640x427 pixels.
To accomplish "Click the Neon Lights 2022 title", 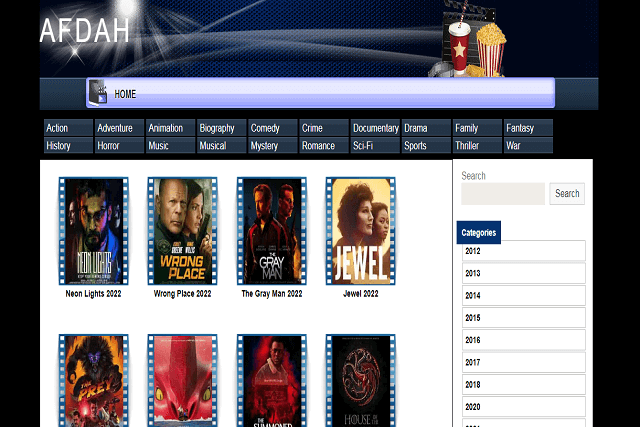I will pyautogui.click(x=93, y=294).
